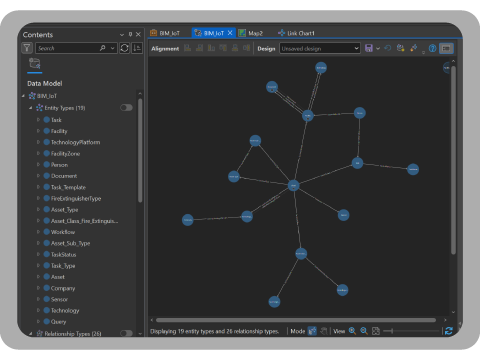The image size is (480, 360).
Task: Click the select mode icon next to Mode
Action: point(312,331)
